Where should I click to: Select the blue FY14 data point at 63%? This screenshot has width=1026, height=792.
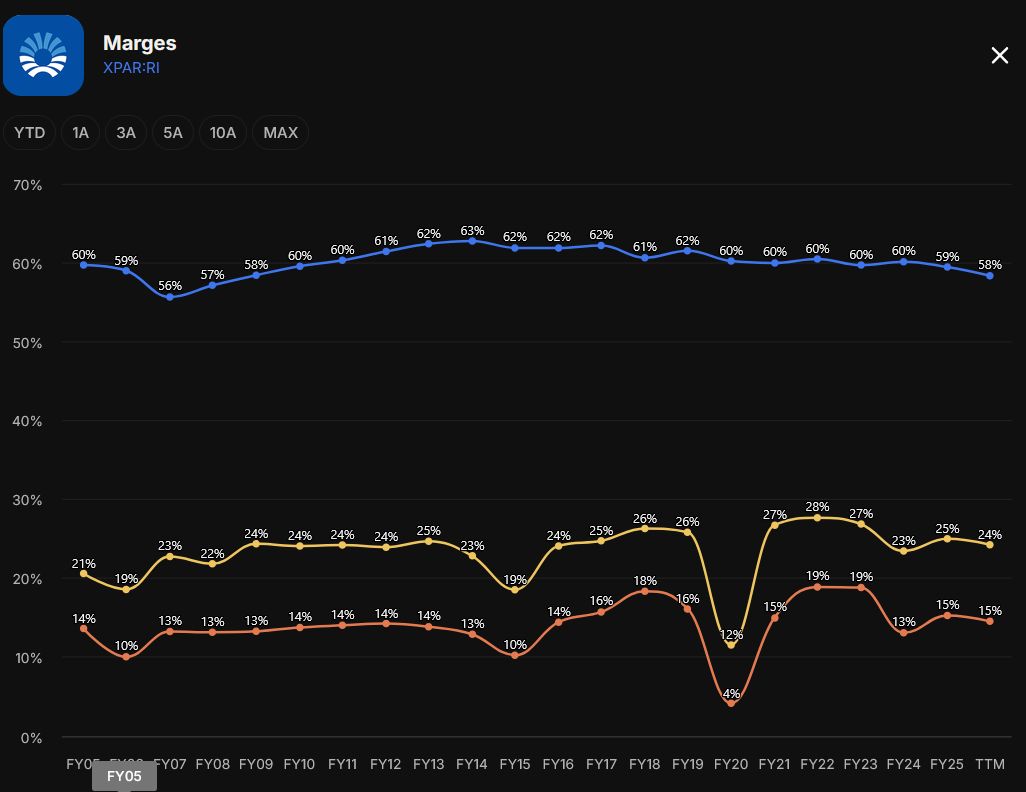click(472, 241)
